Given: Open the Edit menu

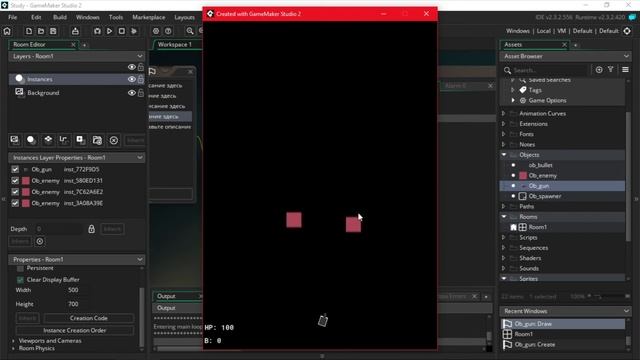Looking at the screenshot, I should pyautogui.click(x=36, y=17).
